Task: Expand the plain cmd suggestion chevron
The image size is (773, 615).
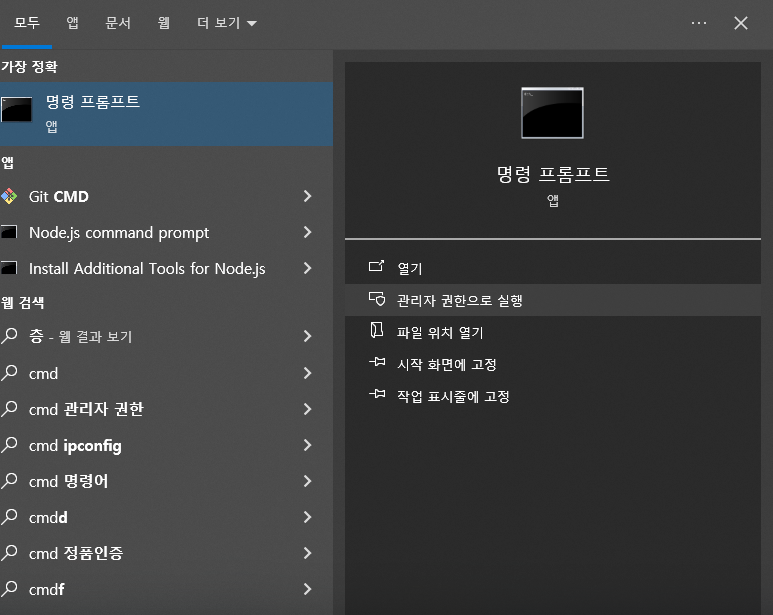Action: 308,373
